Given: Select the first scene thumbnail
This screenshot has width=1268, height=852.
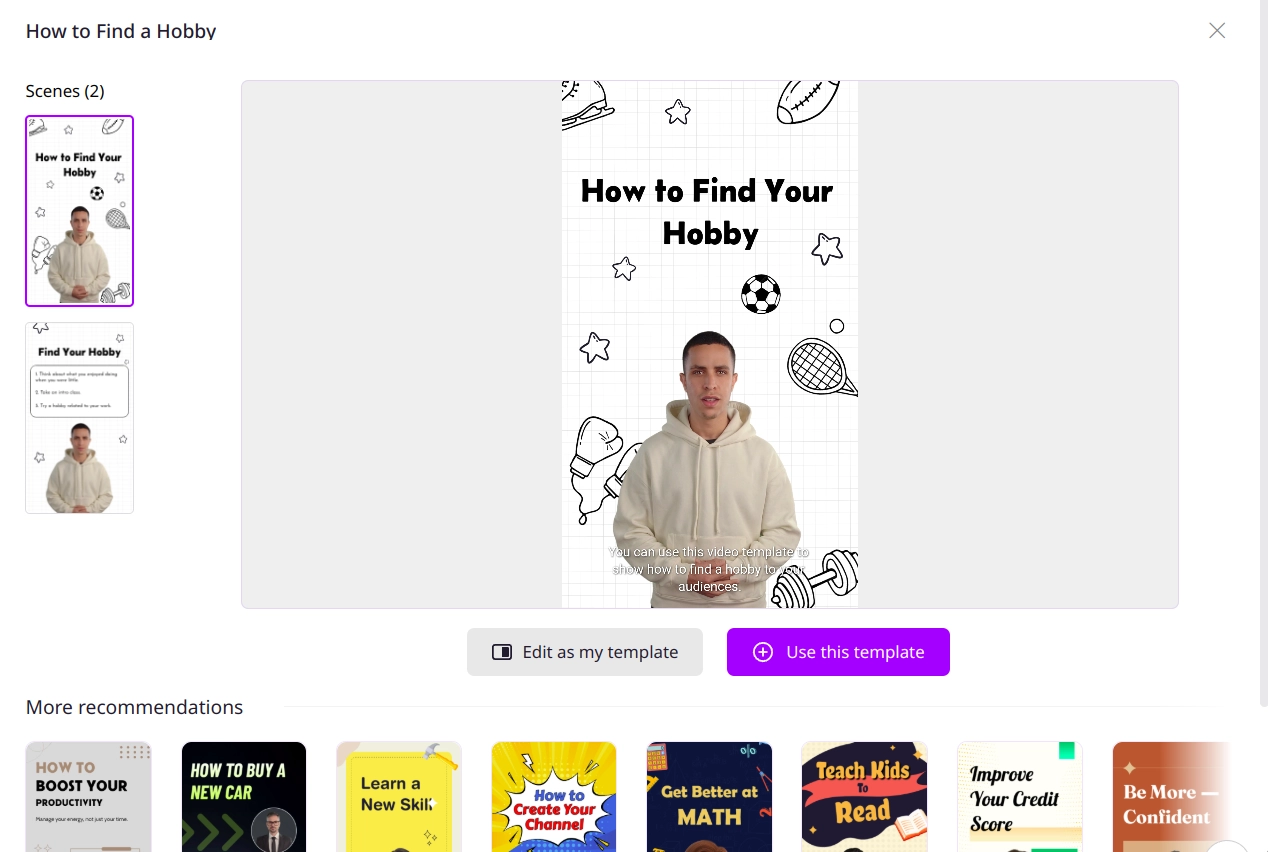Looking at the screenshot, I should pyautogui.click(x=80, y=211).
